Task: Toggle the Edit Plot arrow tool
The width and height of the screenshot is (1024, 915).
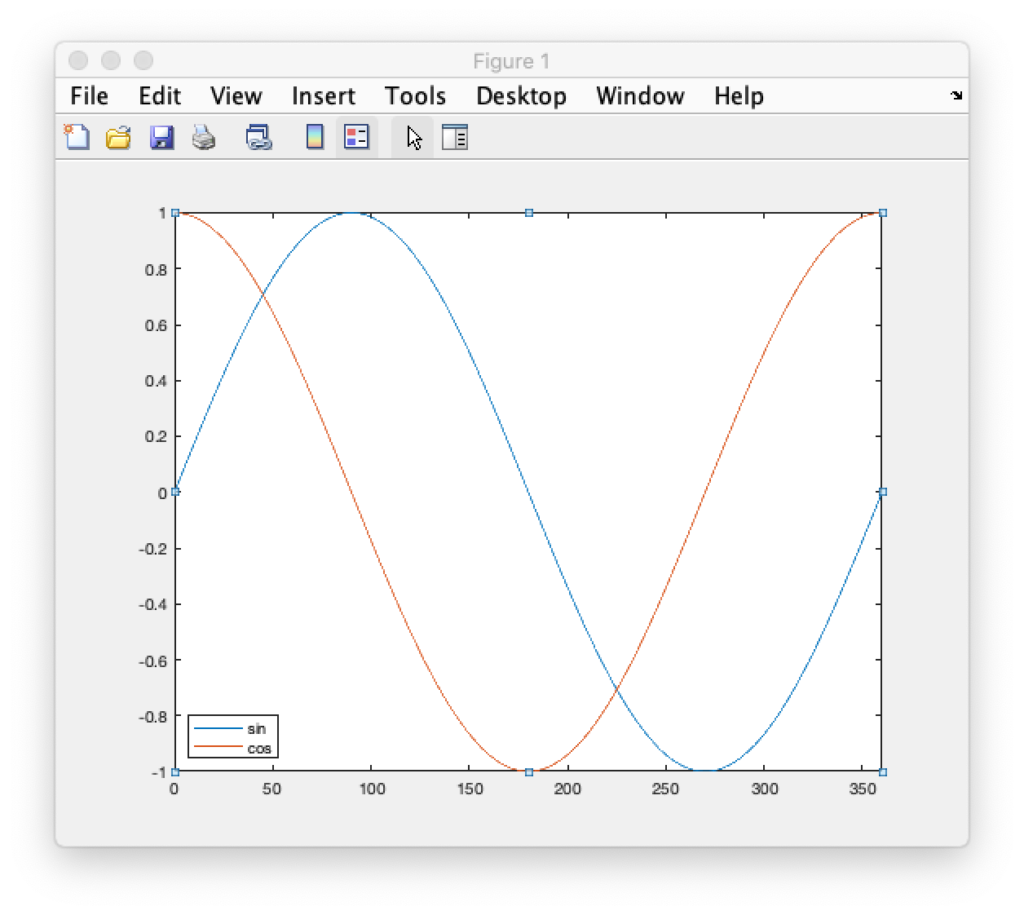Action: click(413, 137)
